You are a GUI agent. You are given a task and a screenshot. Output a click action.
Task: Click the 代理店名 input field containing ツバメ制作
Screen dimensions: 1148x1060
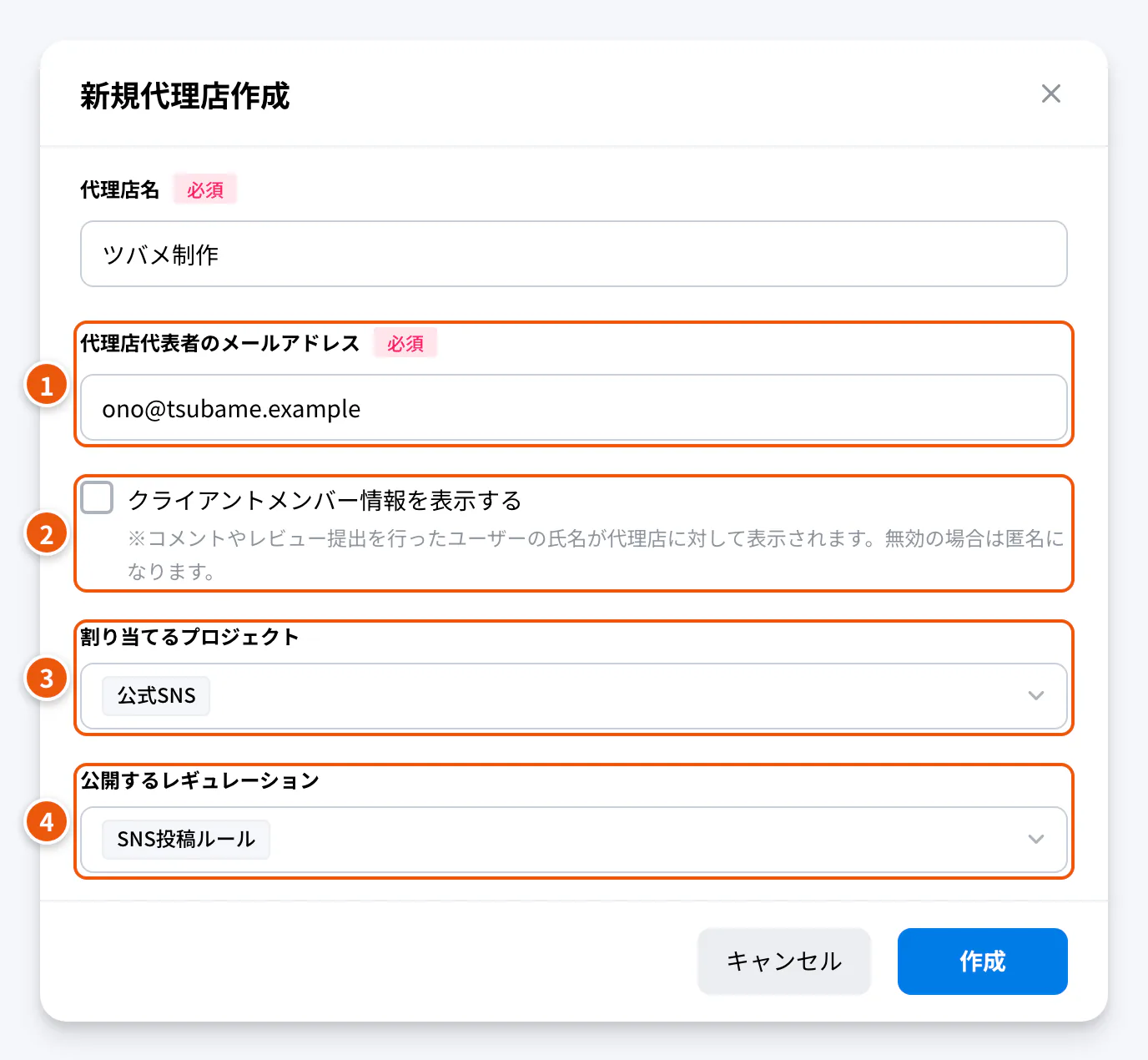(574, 254)
